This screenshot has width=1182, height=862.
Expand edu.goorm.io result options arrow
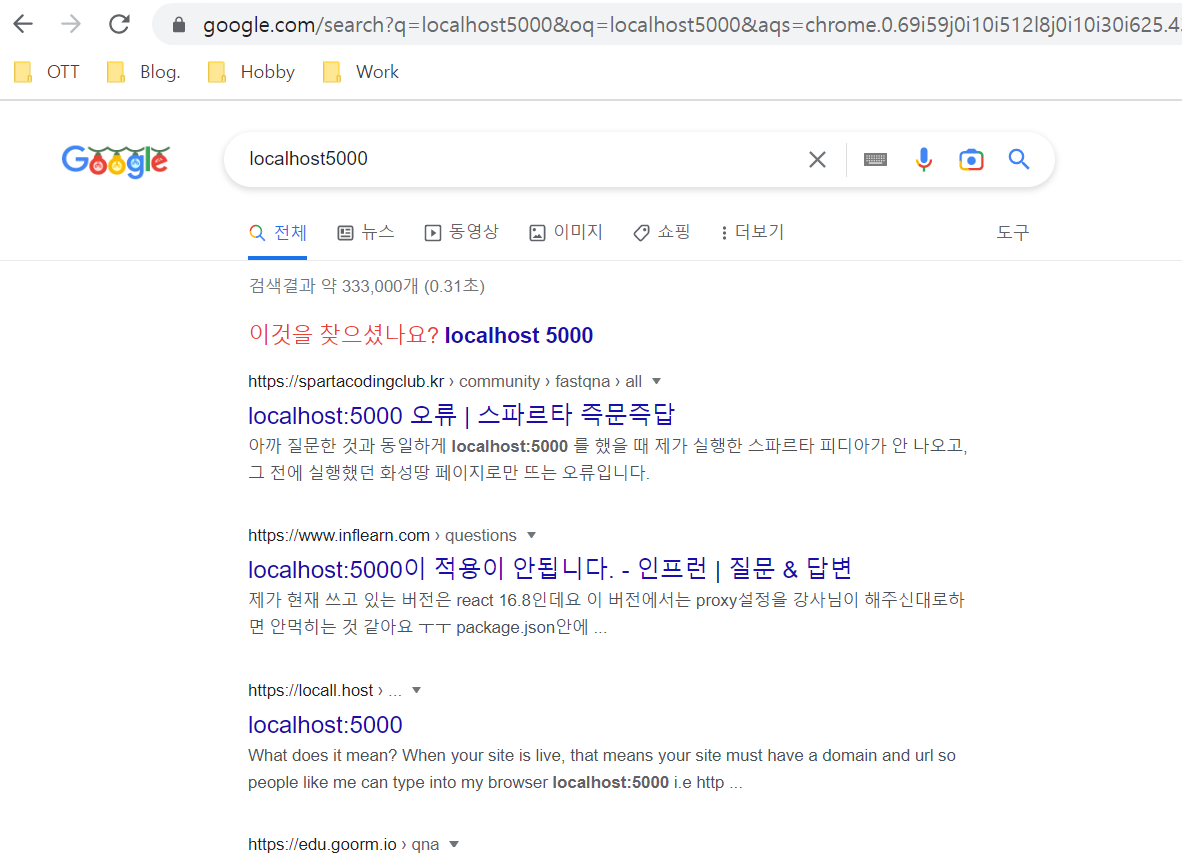coord(454,844)
